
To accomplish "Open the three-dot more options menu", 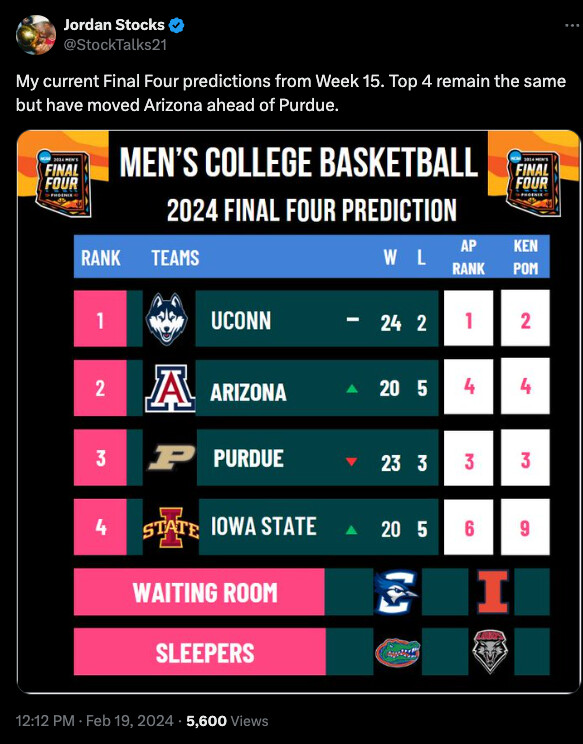I will coord(572,25).
